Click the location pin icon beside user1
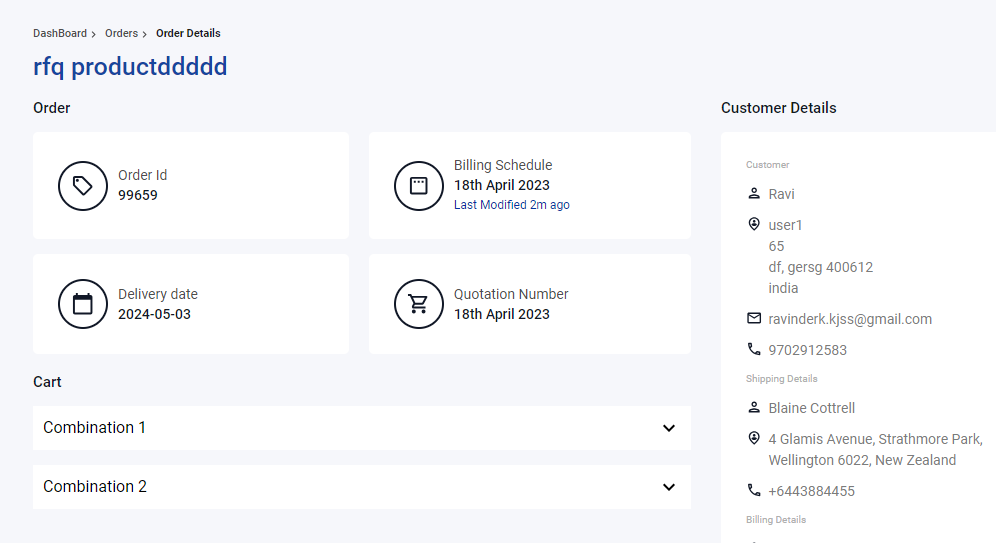 click(753, 224)
